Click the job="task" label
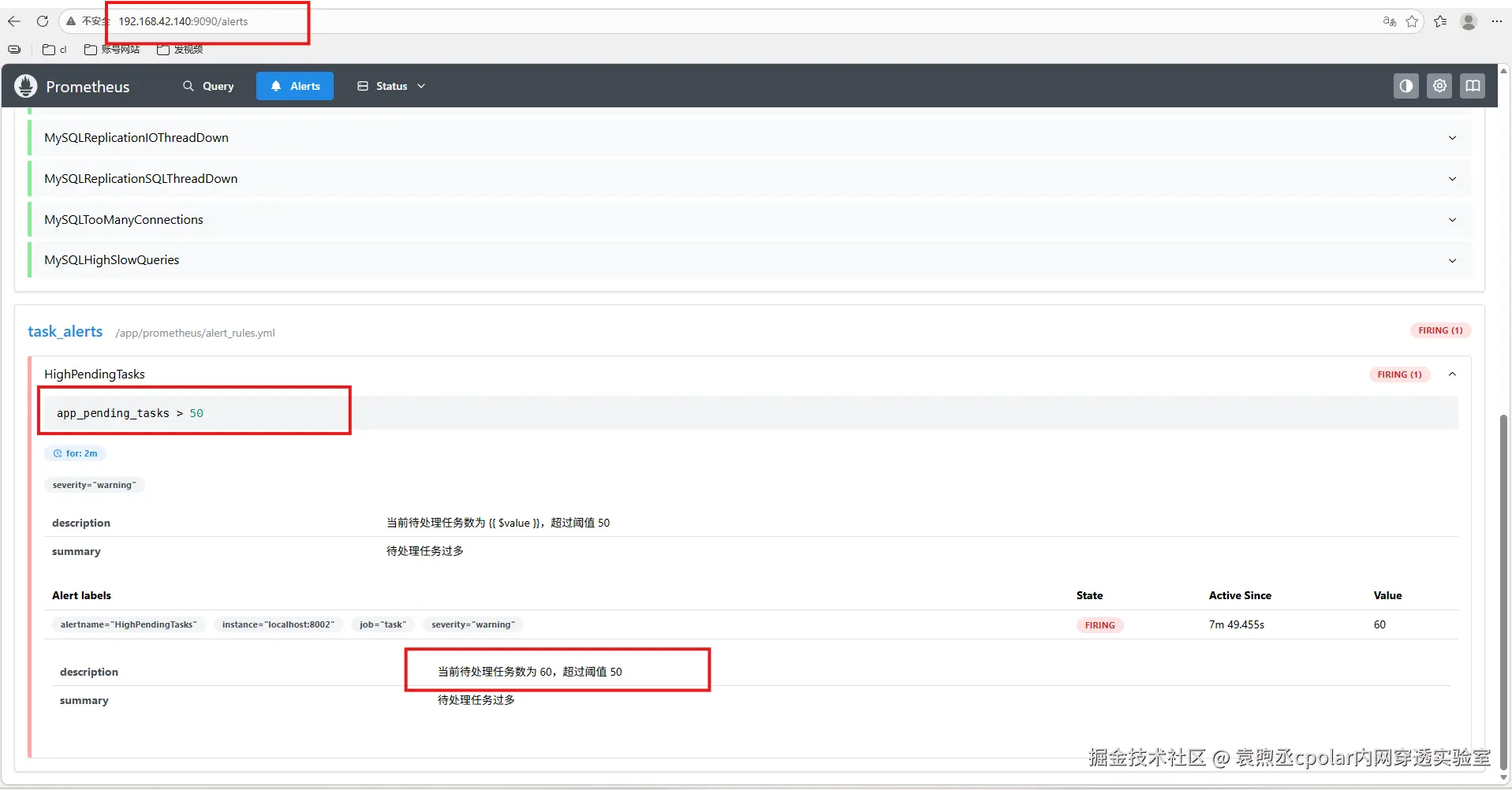Image resolution: width=1512 pixels, height=790 pixels. point(383,624)
